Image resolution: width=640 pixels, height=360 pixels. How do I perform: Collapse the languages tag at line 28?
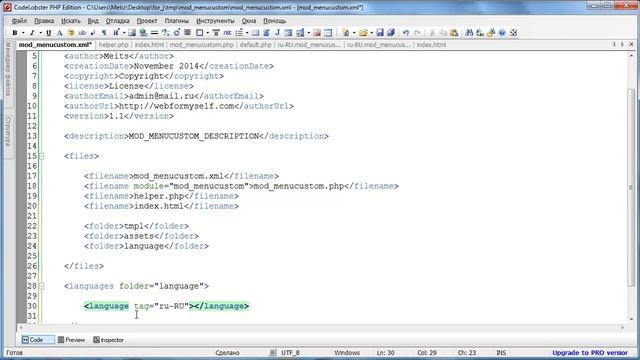point(41,286)
